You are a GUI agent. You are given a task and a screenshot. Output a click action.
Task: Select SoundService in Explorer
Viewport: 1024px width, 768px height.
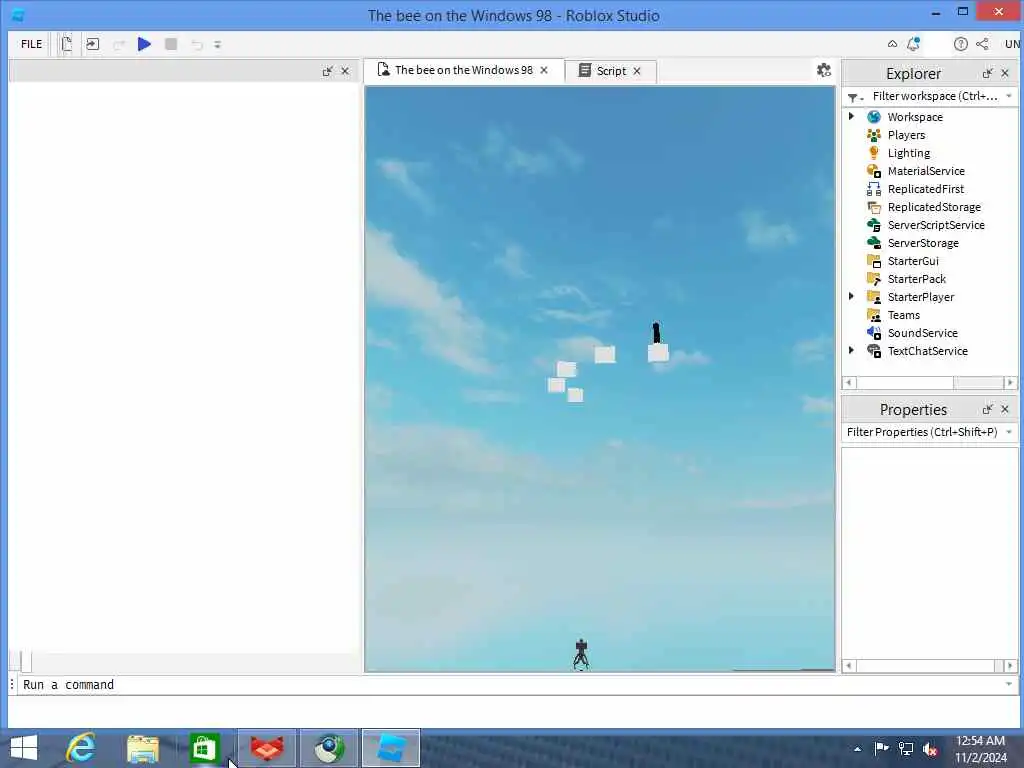tap(922, 333)
